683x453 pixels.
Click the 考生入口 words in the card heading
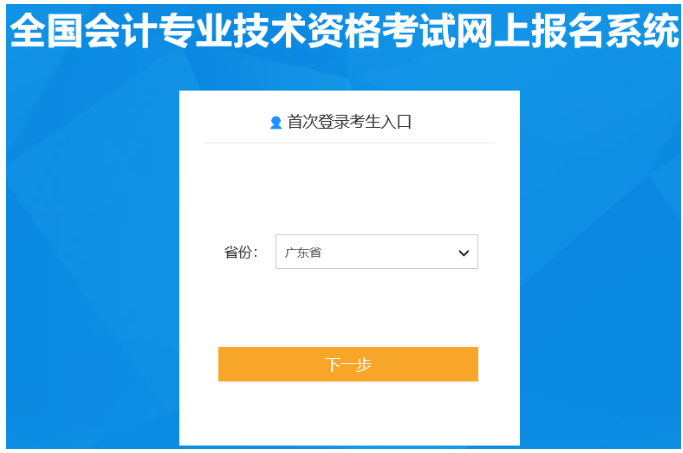click(x=380, y=122)
